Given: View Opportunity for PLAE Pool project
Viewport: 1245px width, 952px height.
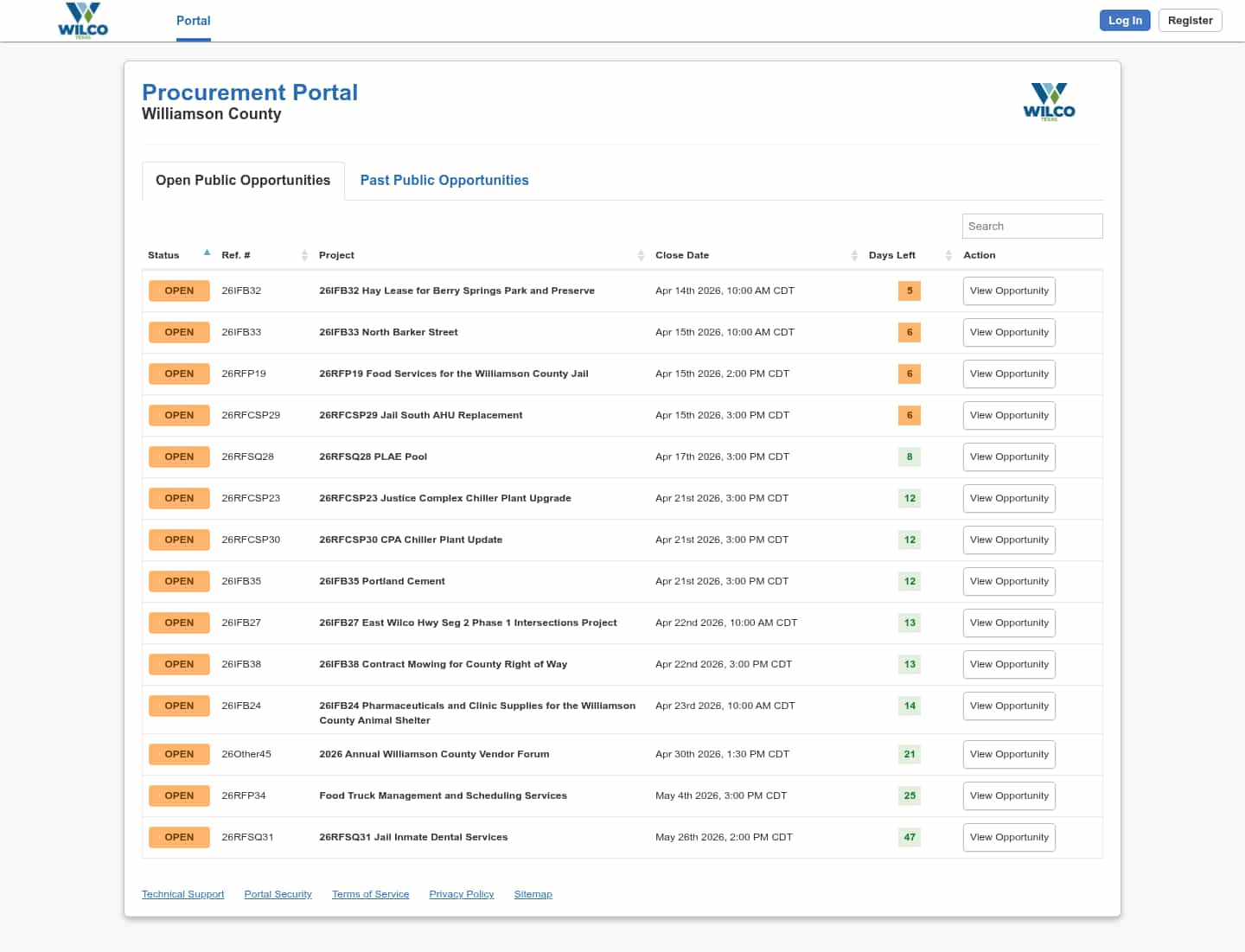Looking at the screenshot, I should pyautogui.click(x=1009, y=457).
